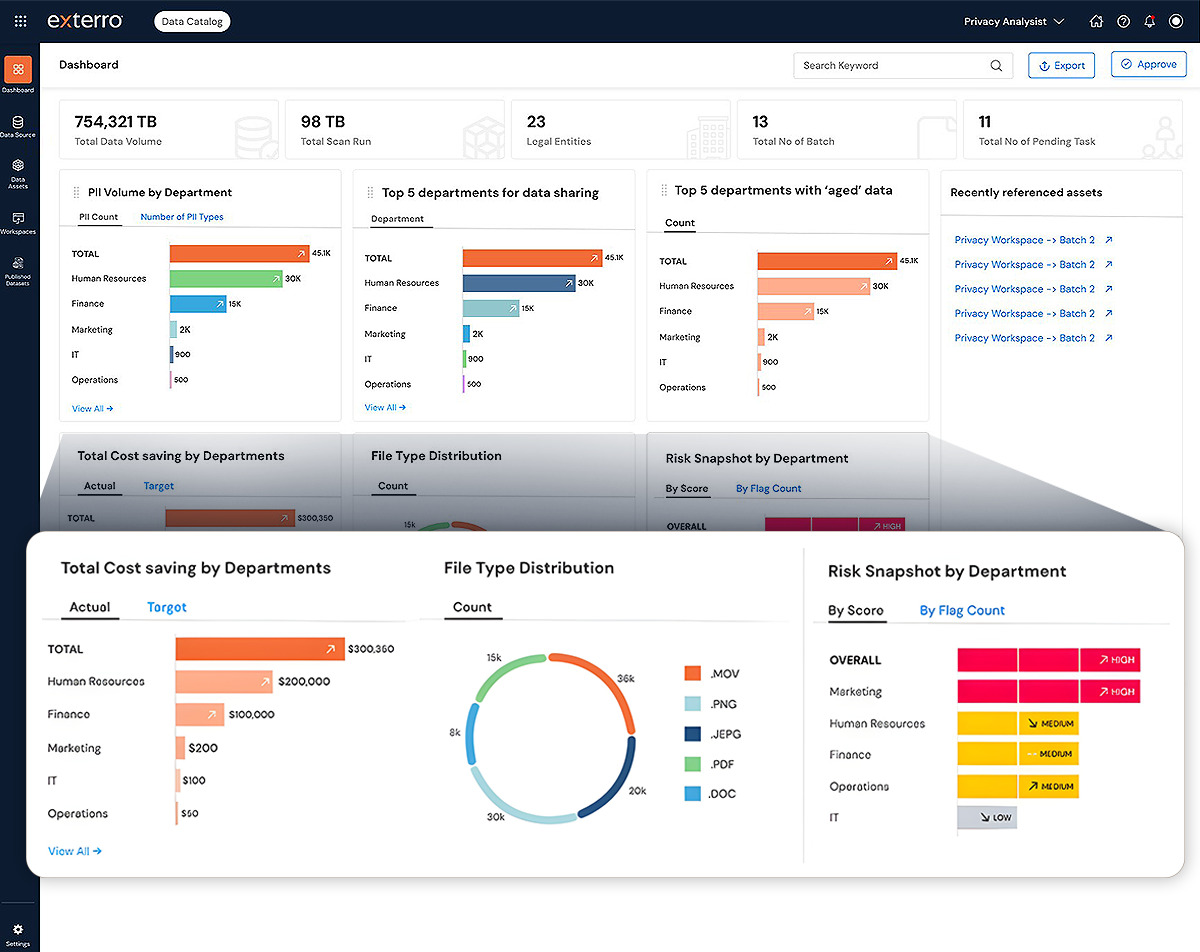The image size is (1200, 952).
Task: Open the help question mark icon
Action: (1123, 21)
